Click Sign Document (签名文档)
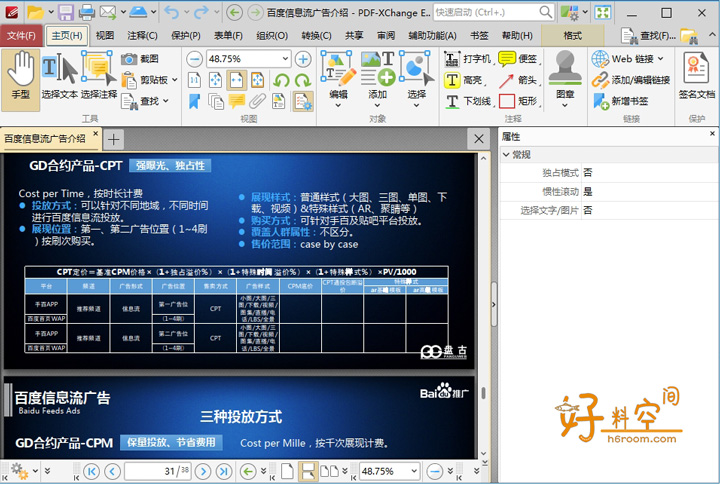 (697, 76)
